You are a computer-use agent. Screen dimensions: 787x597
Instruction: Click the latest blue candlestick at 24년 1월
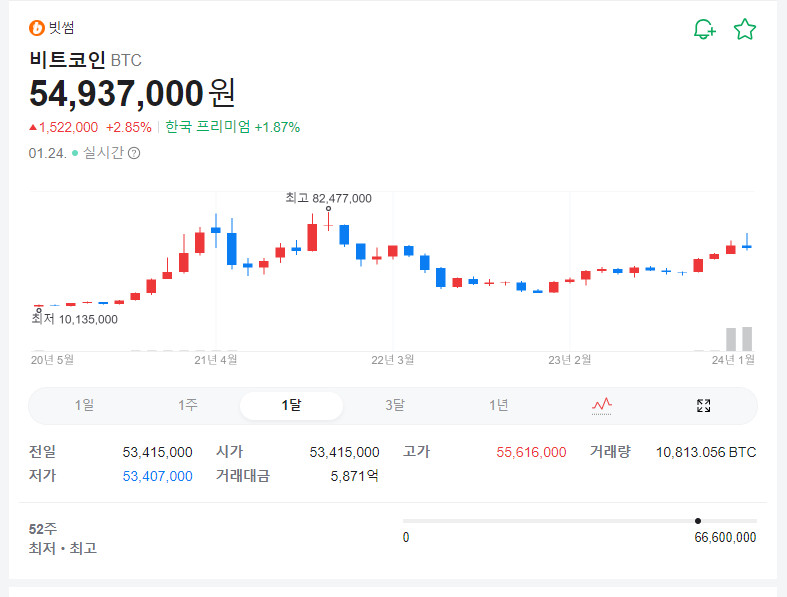tap(747, 242)
